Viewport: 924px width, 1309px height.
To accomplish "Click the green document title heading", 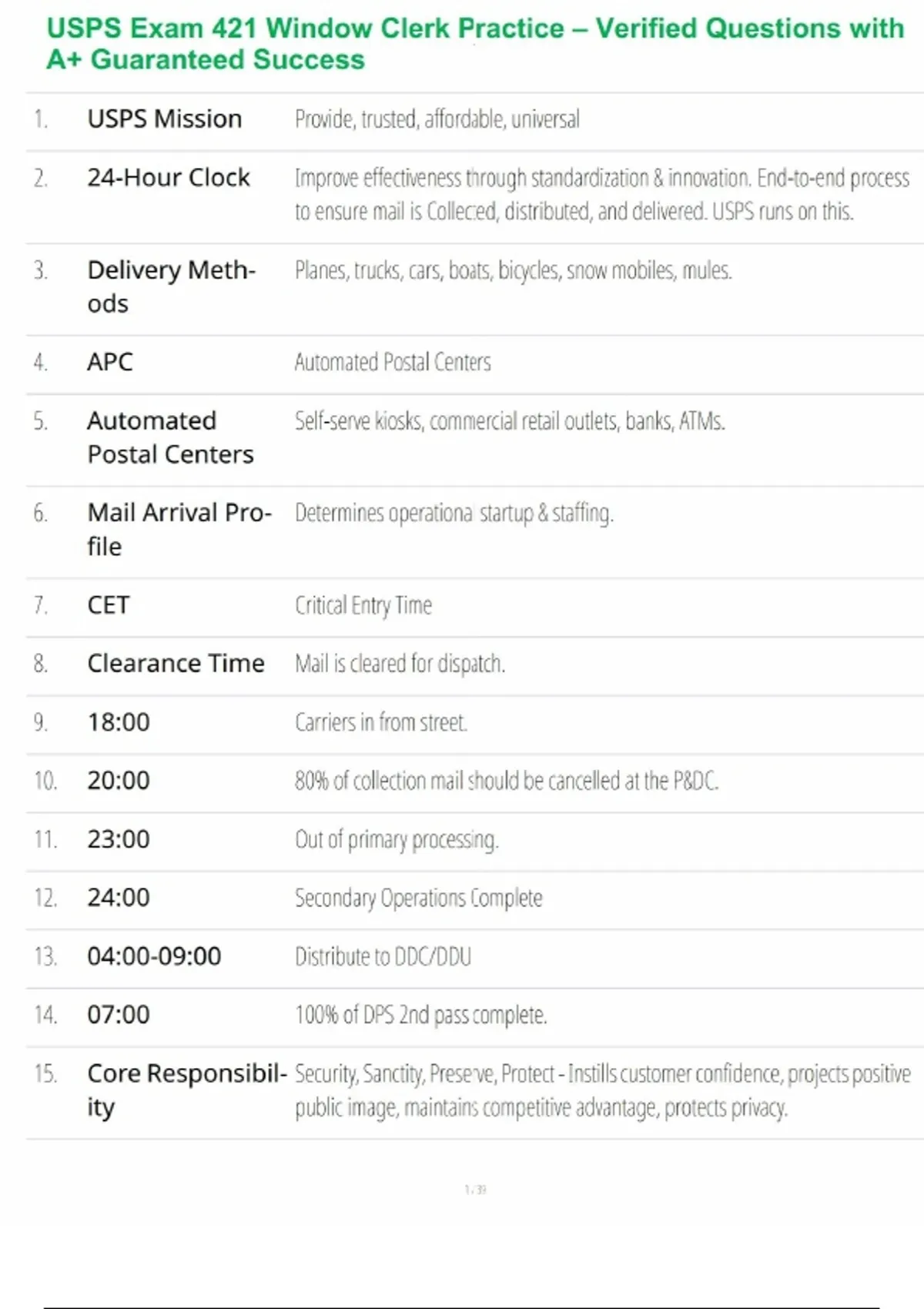I will click(474, 44).
